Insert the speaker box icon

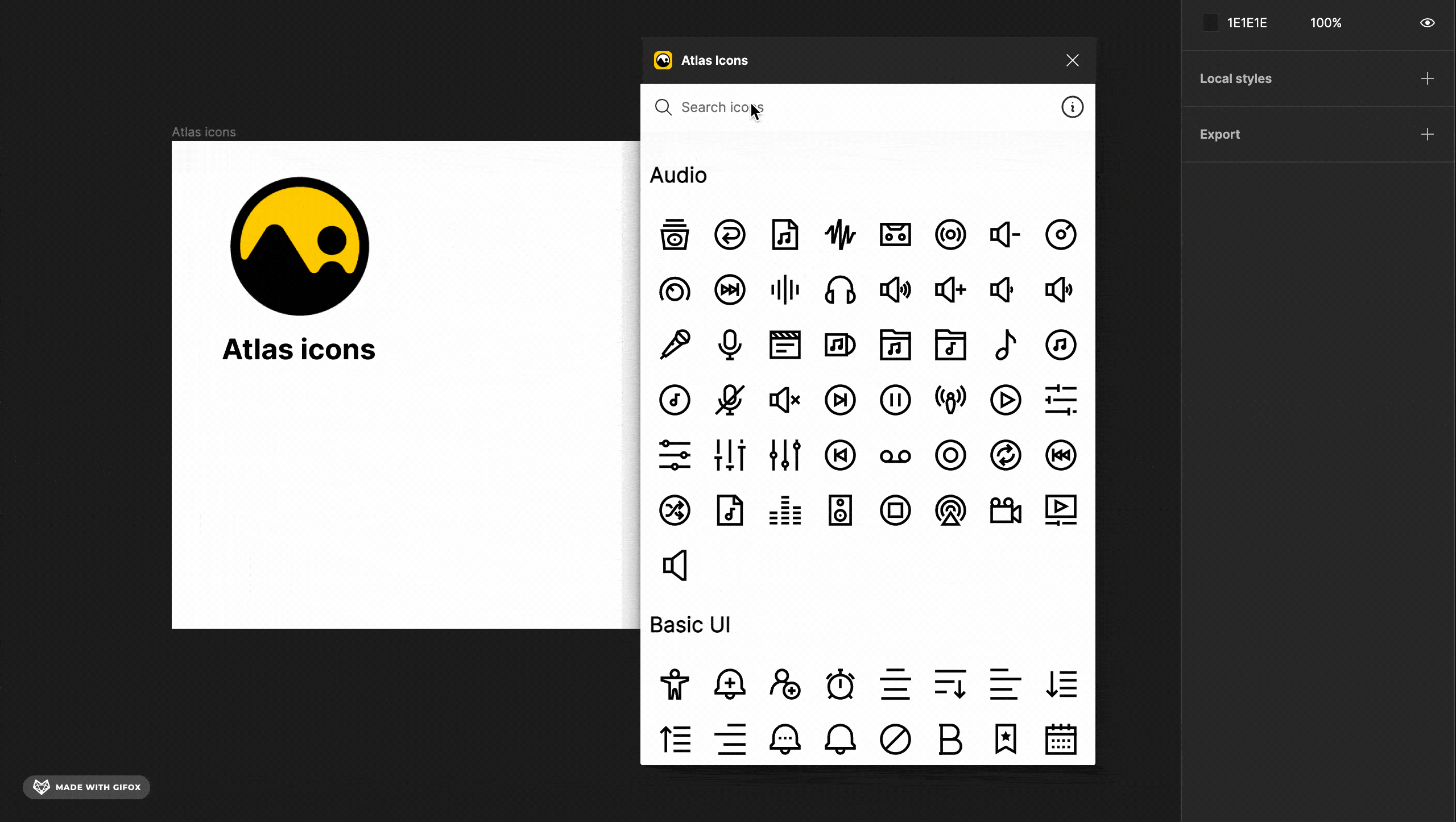[x=840, y=510]
